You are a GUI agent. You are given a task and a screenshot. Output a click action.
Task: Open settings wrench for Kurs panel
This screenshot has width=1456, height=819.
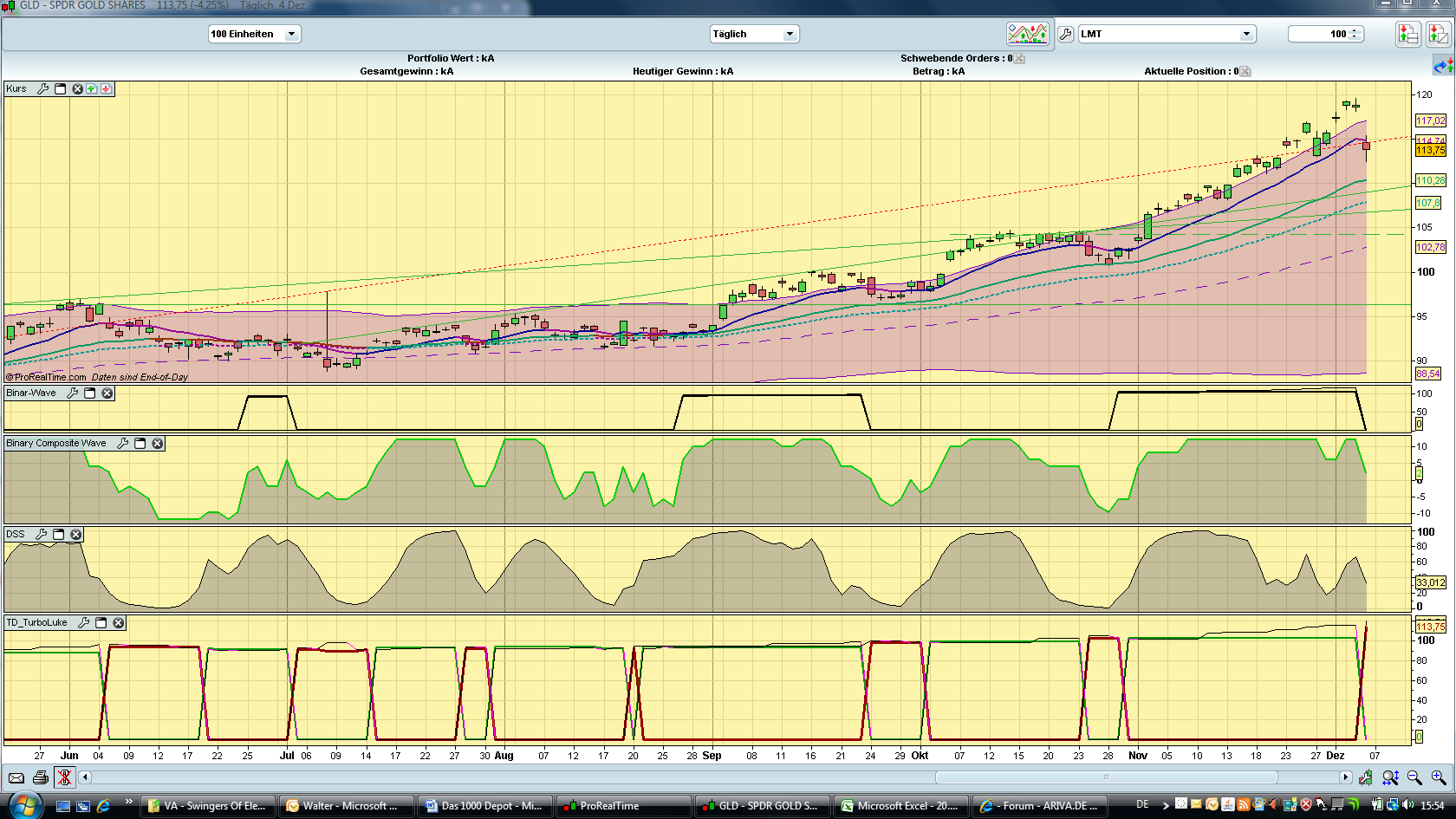[42, 88]
